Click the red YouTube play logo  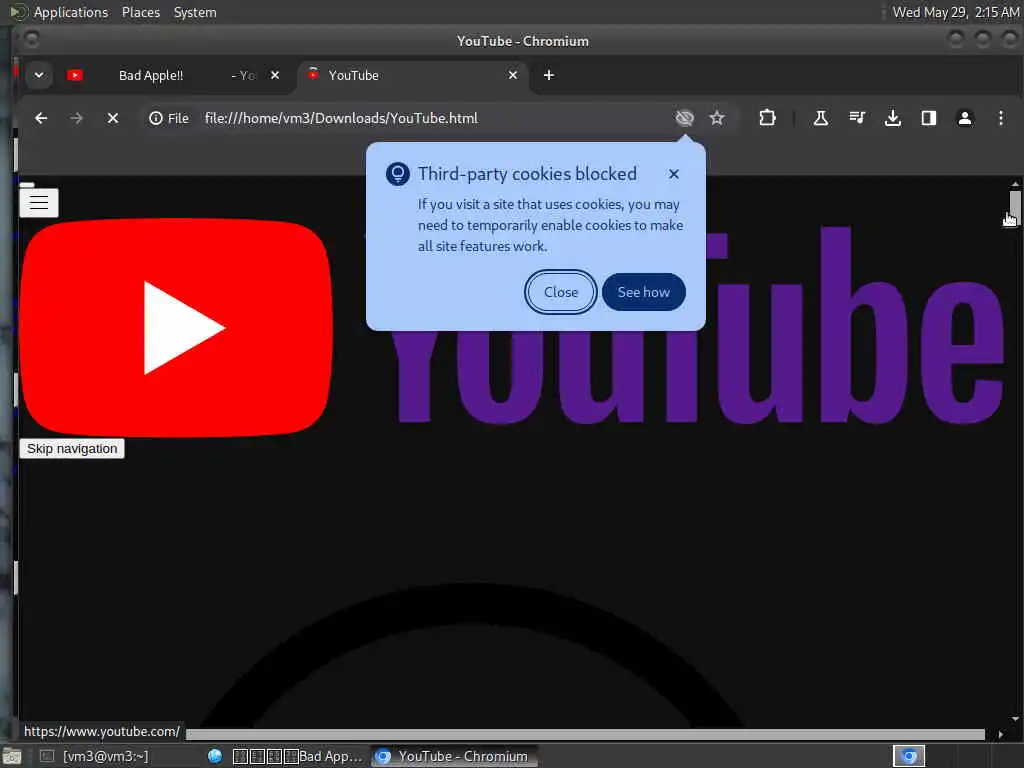point(176,327)
